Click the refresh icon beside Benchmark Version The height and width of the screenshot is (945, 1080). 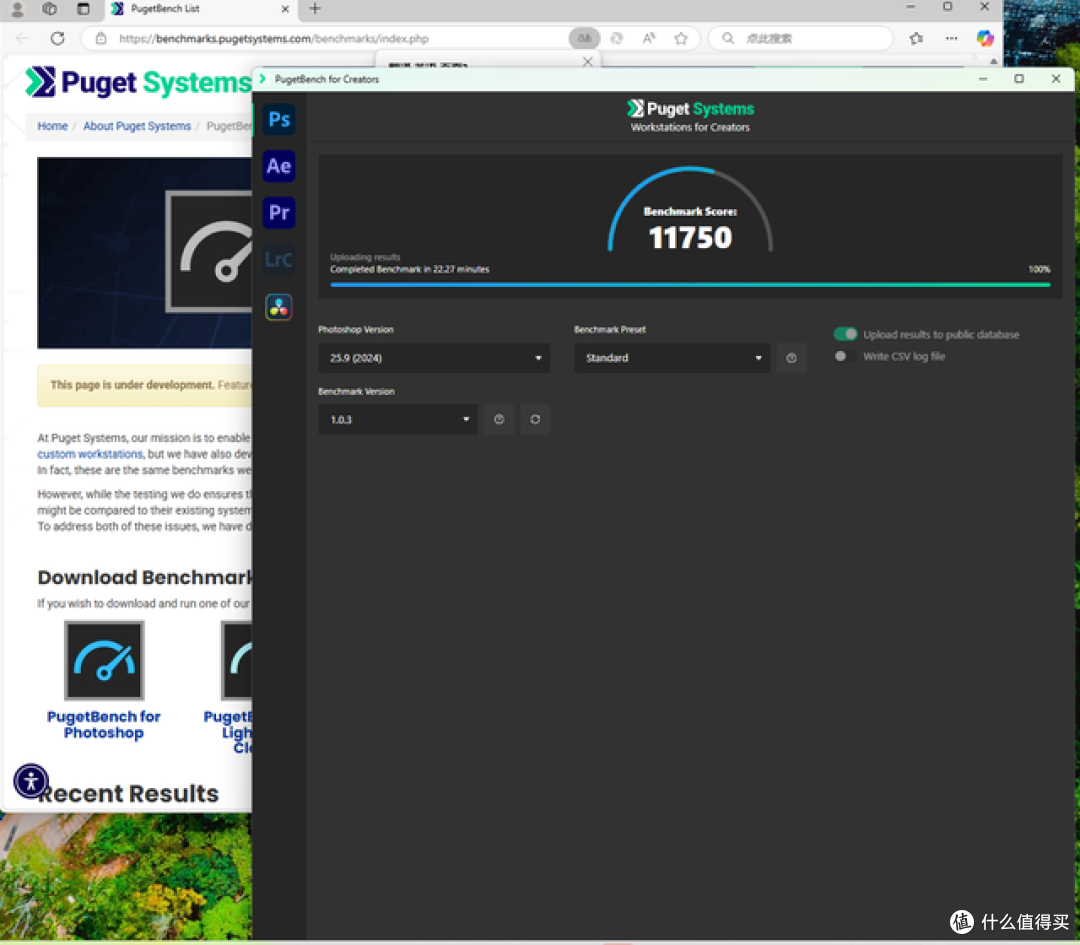point(535,419)
